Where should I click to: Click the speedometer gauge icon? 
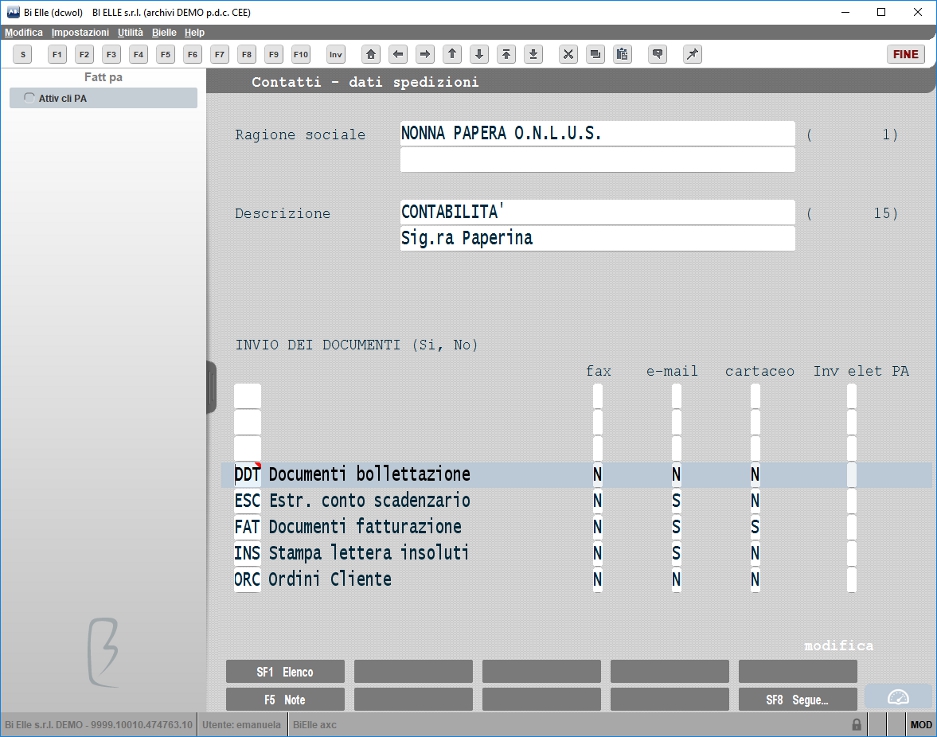coord(898,697)
